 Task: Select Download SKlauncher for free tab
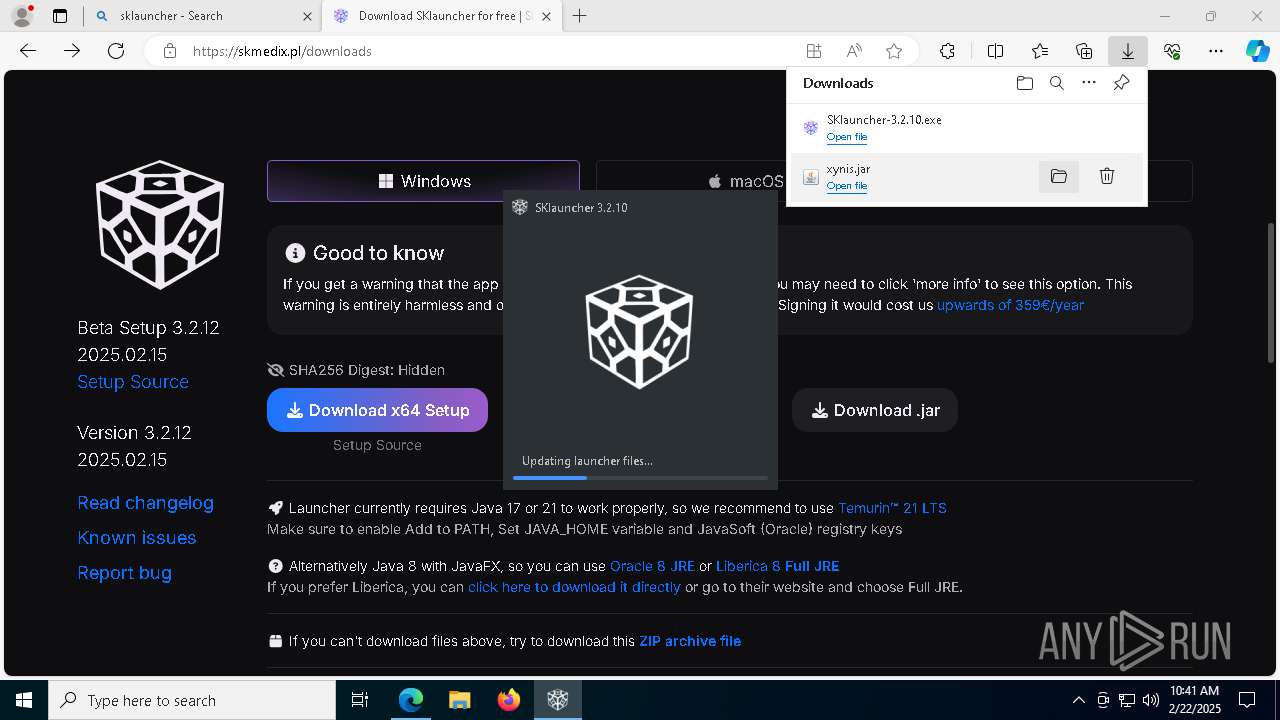pyautogui.click(x=443, y=16)
